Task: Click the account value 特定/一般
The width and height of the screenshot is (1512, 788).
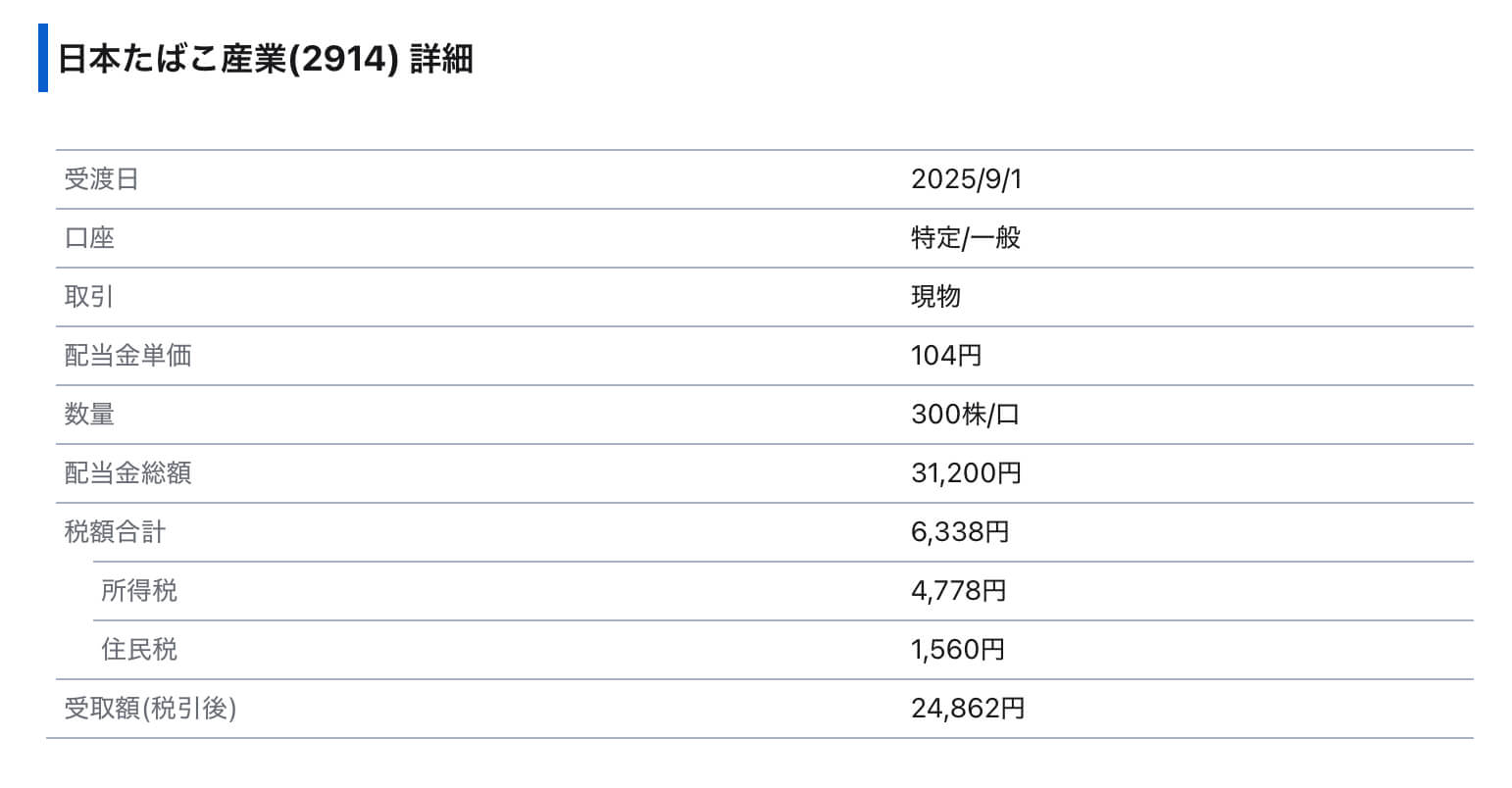Action: [966, 238]
